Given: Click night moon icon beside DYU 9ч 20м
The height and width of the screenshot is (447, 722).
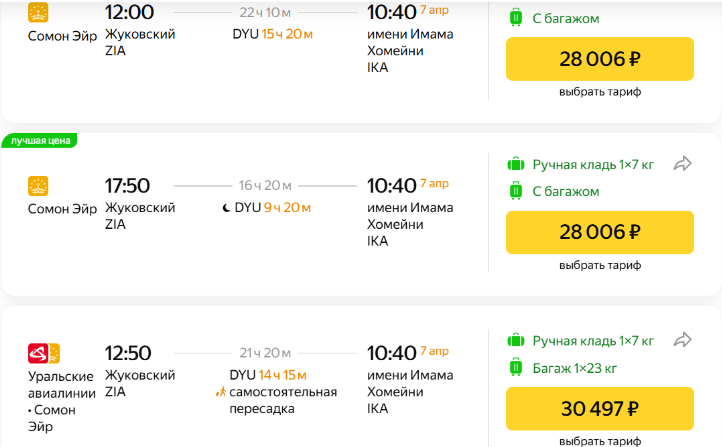Looking at the screenshot, I should coord(226,208).
